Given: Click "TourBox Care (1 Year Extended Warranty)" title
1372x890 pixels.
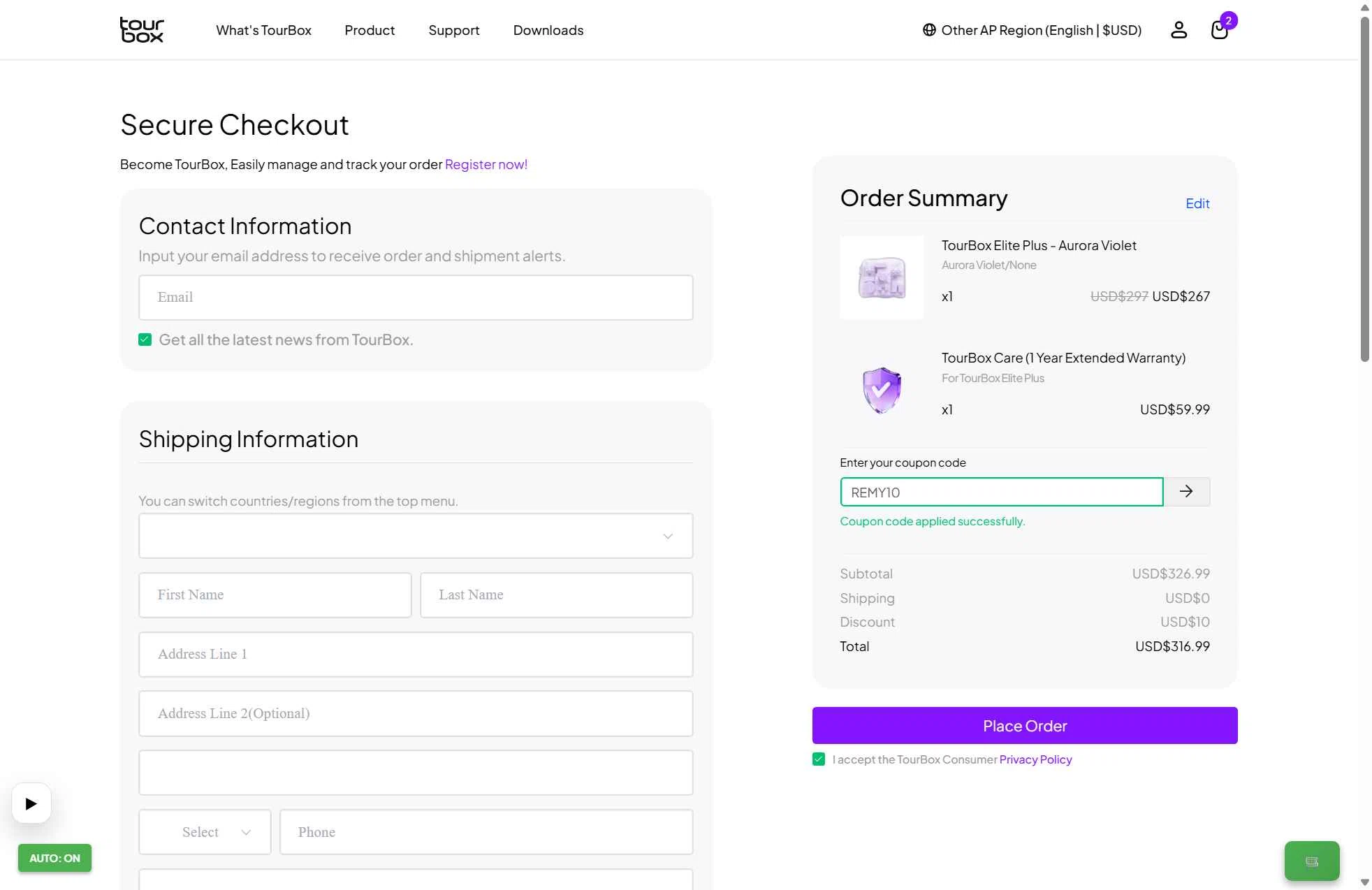Looking at the screenshot, I should click(x=1063, y=358).
